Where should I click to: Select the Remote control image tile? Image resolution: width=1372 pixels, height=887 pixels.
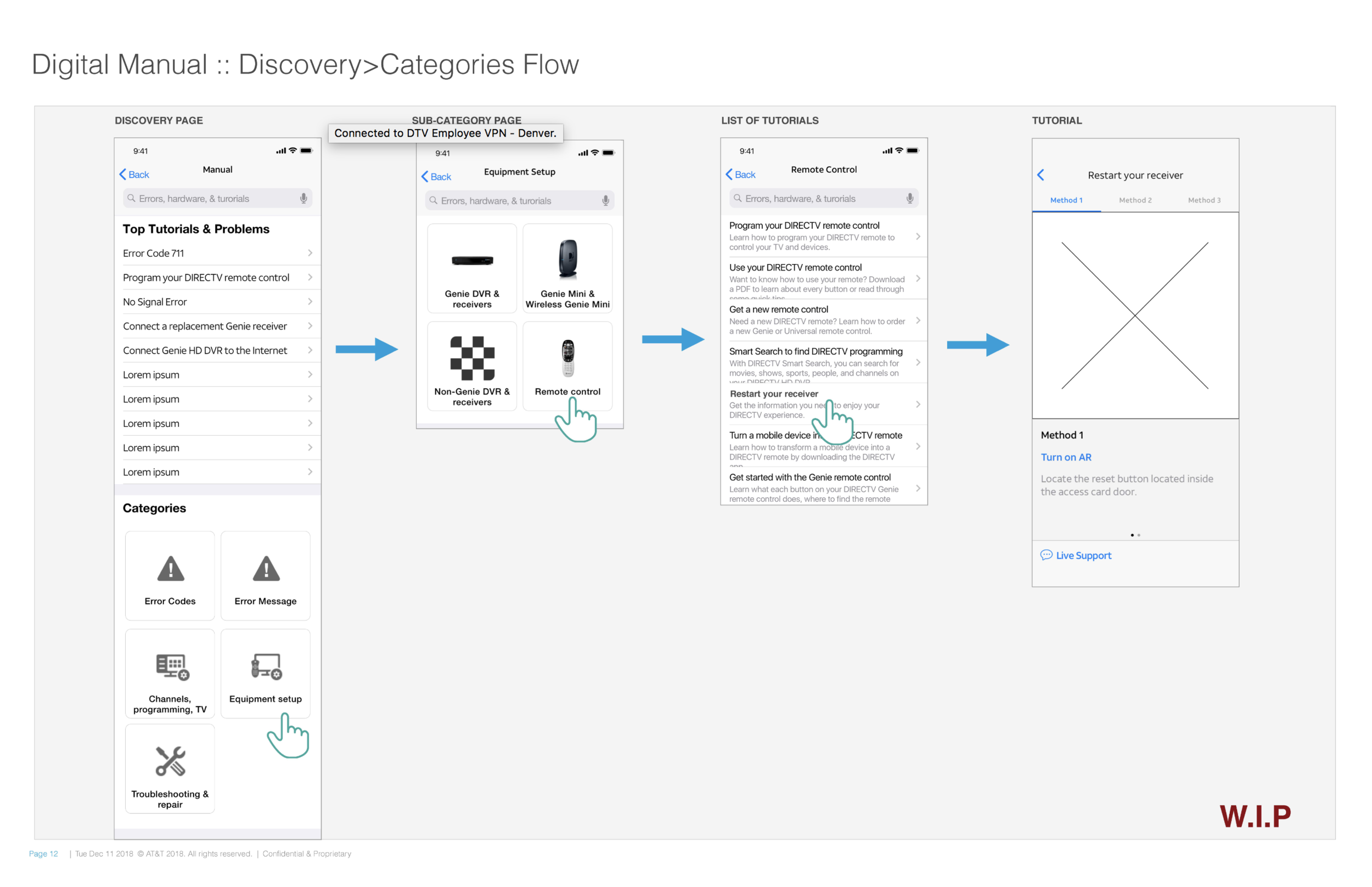(567, 357)
